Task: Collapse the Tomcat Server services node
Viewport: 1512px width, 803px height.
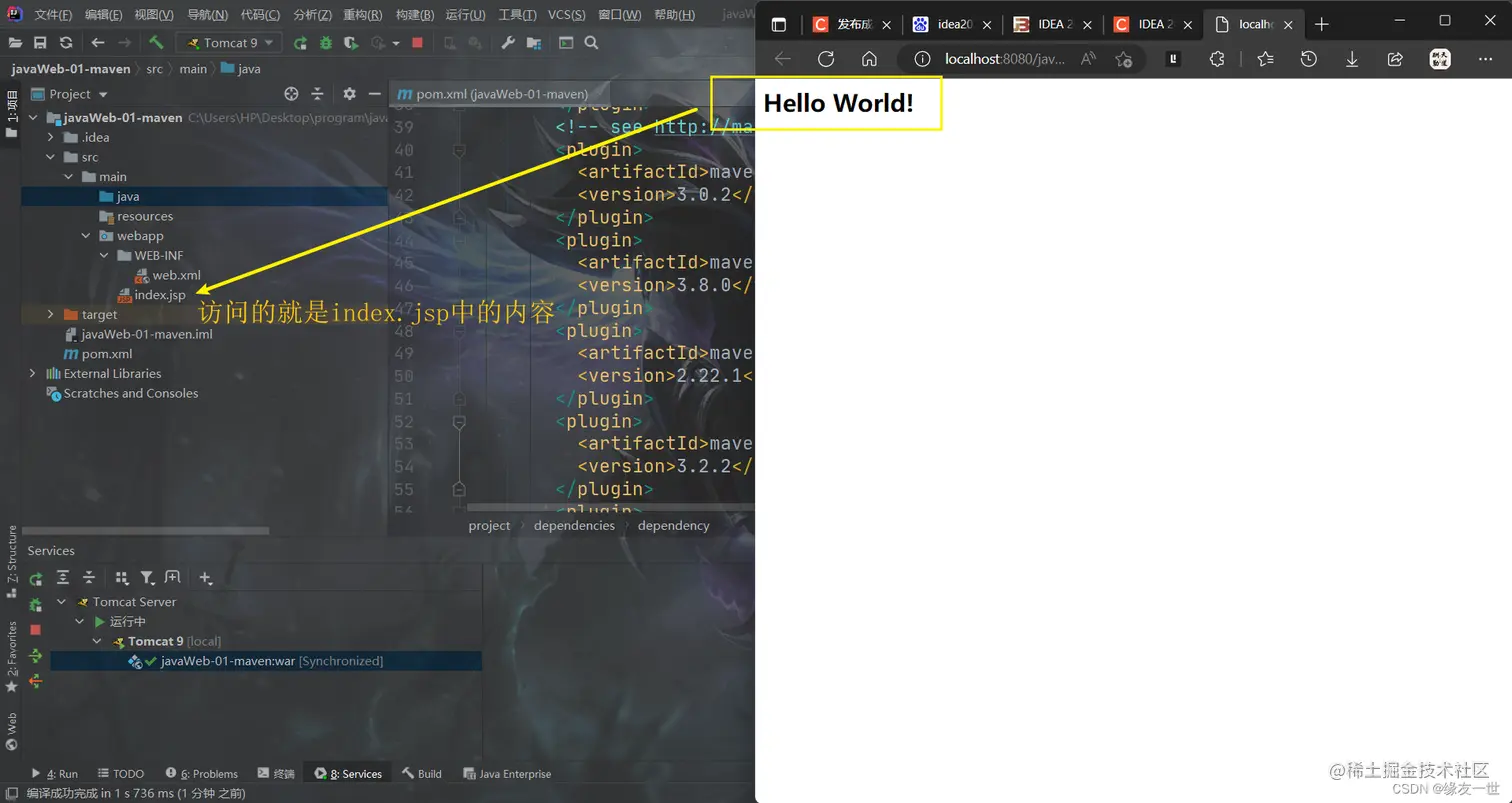Action: click(62, 602)
